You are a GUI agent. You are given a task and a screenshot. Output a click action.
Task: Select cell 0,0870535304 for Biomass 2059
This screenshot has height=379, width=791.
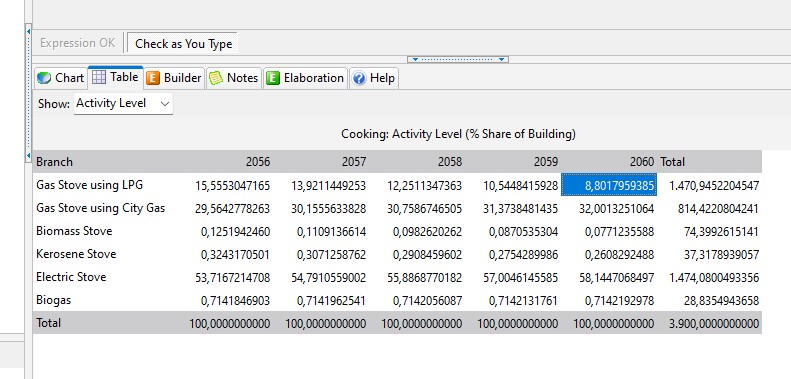point(524,232)
